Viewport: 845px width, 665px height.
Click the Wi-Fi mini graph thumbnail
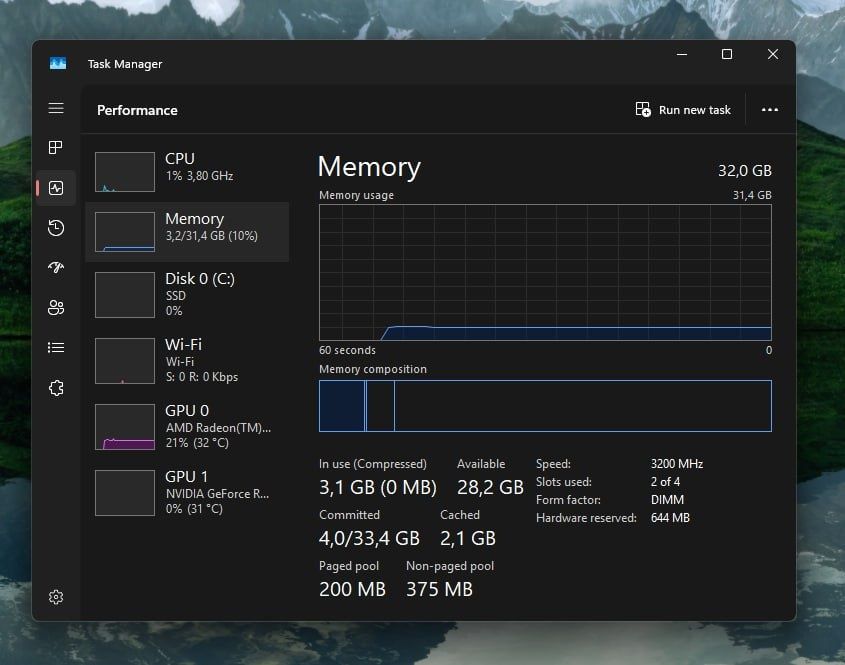point(125,361)
